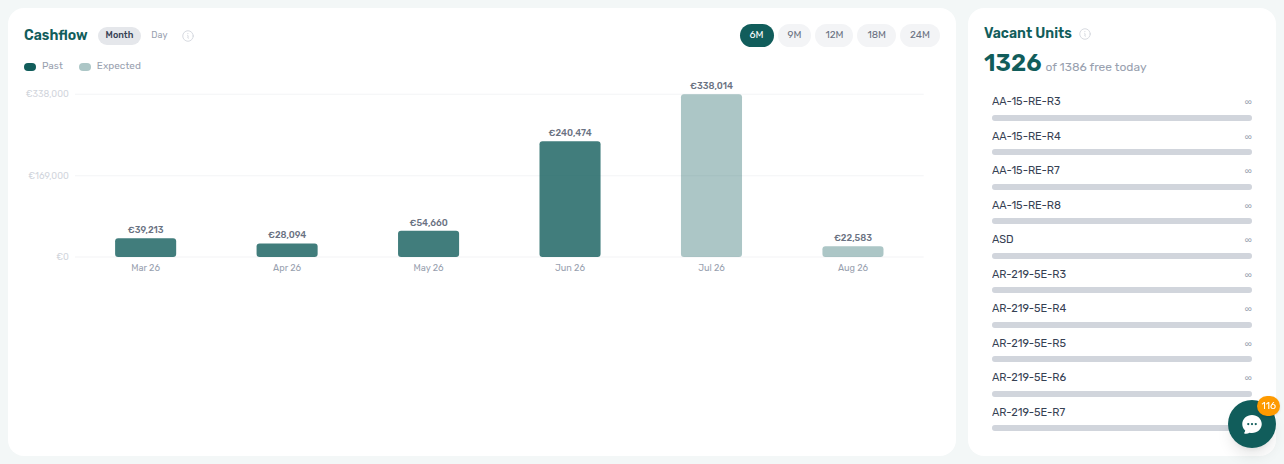Image resolution: width=1284 pixels, height=464 pixels.
Task: Click the Cashflow info icon
Action: [x=188, y=36]
